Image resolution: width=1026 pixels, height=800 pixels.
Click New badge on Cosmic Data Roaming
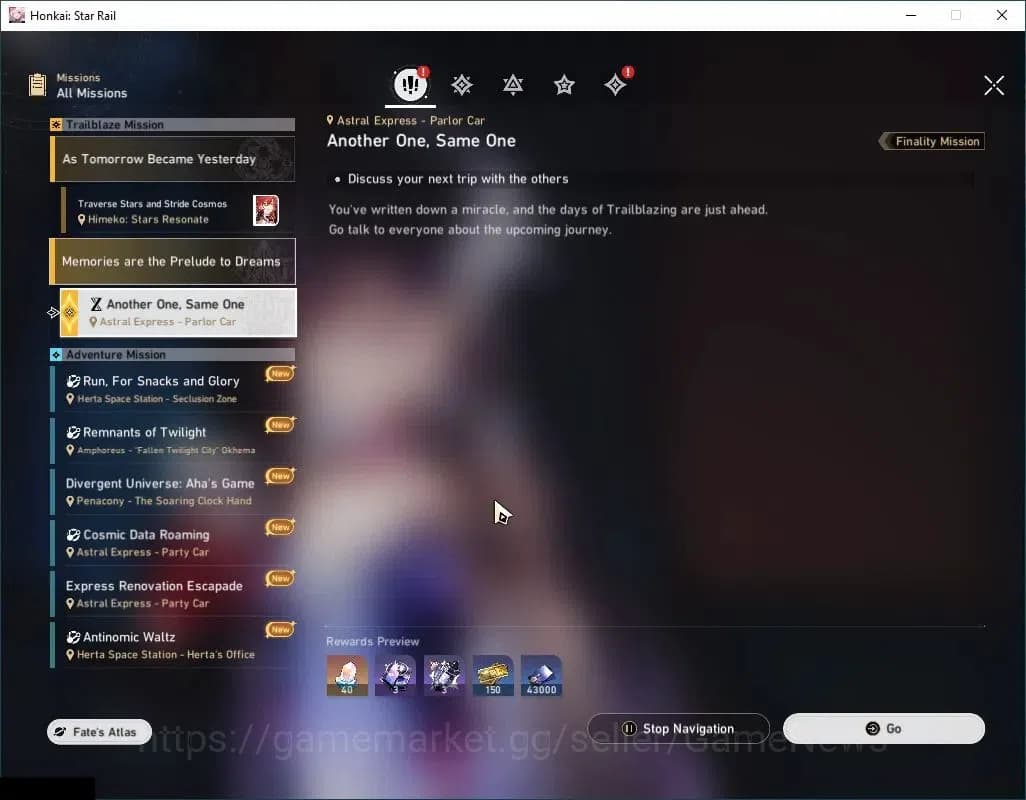281,527
